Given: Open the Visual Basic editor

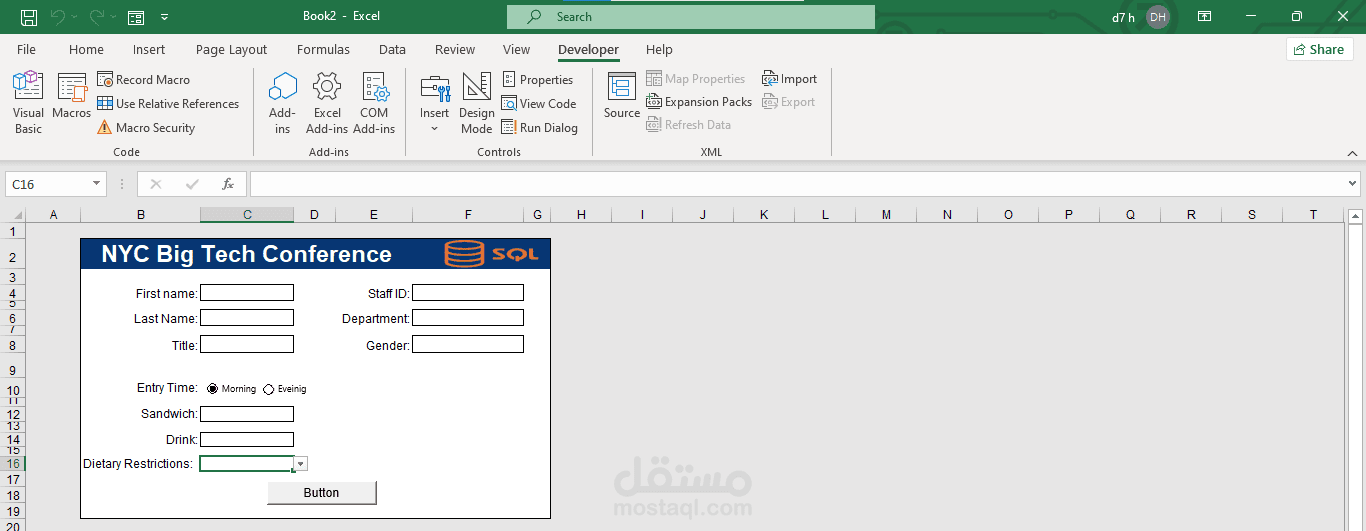Looking at the screenshot, I should click(x=28, y=103).
